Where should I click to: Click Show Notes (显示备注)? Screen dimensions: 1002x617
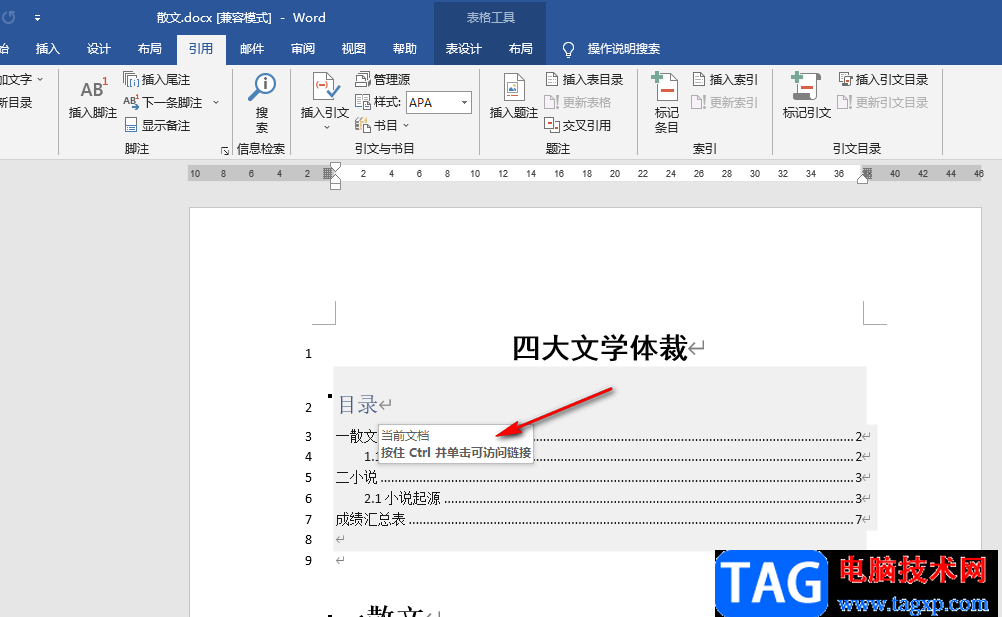tap(157, 125)
